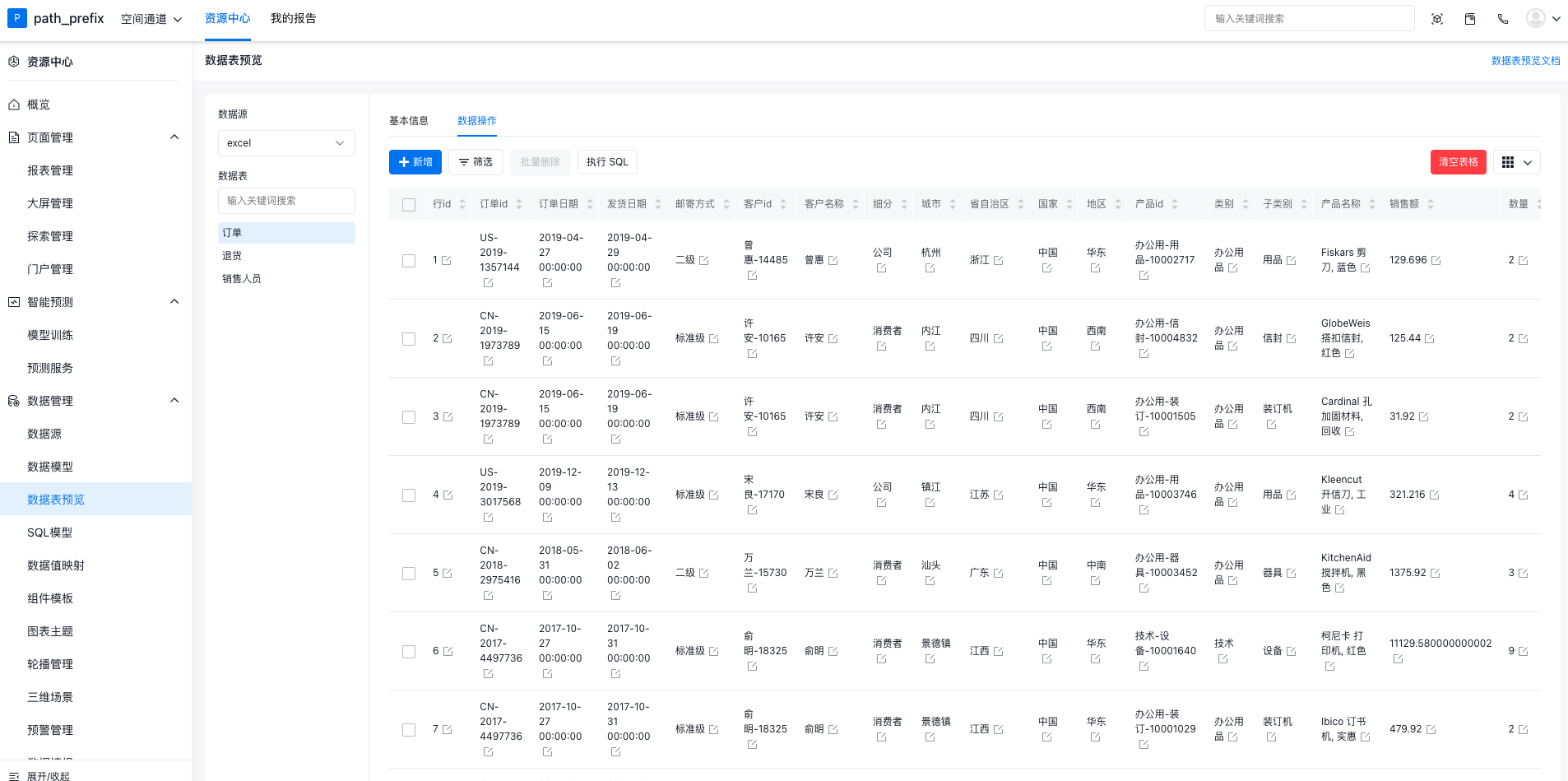This screenshot has width=1568, height=781.
Task: Edit the 四川 cell in row 2
Action: coord(998,339)
